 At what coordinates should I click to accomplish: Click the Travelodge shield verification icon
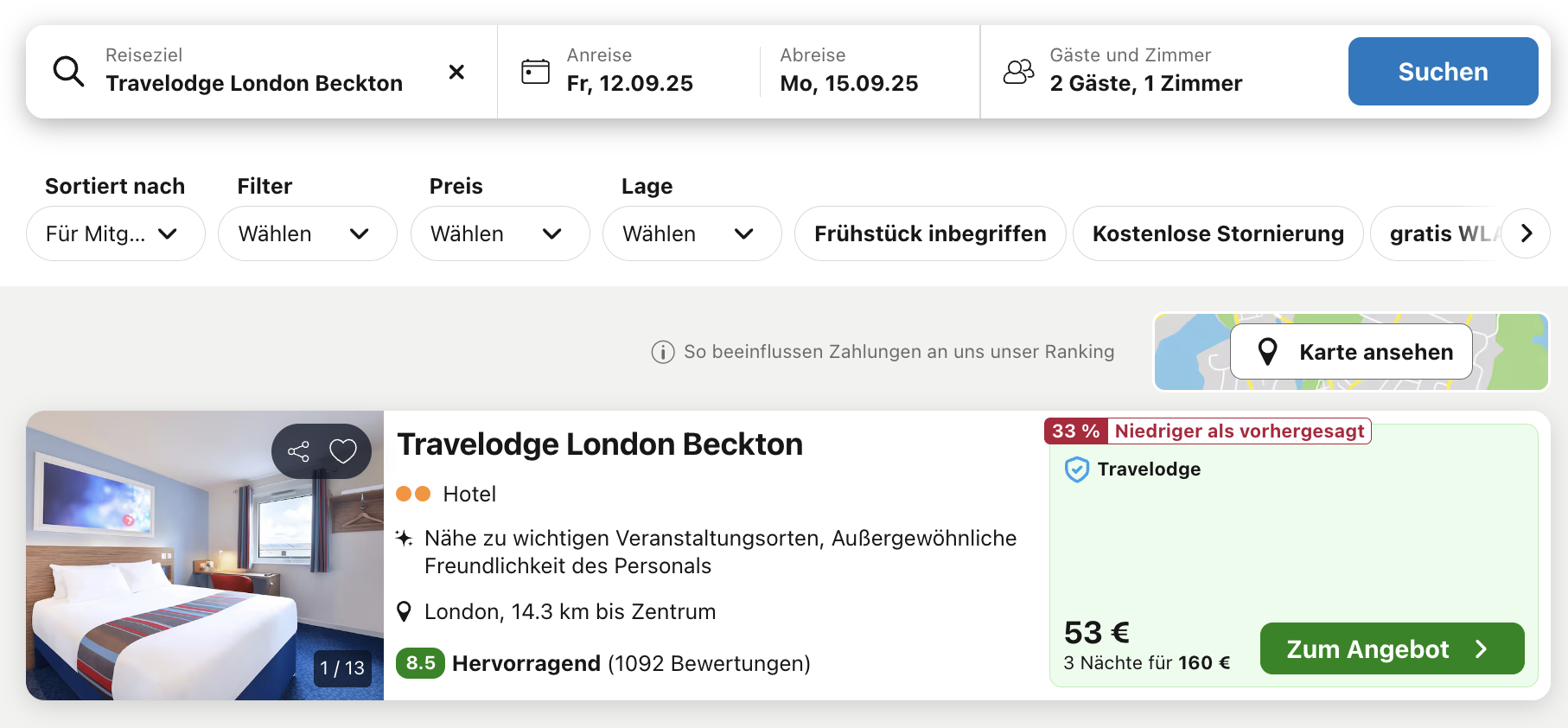(1076, 469)
